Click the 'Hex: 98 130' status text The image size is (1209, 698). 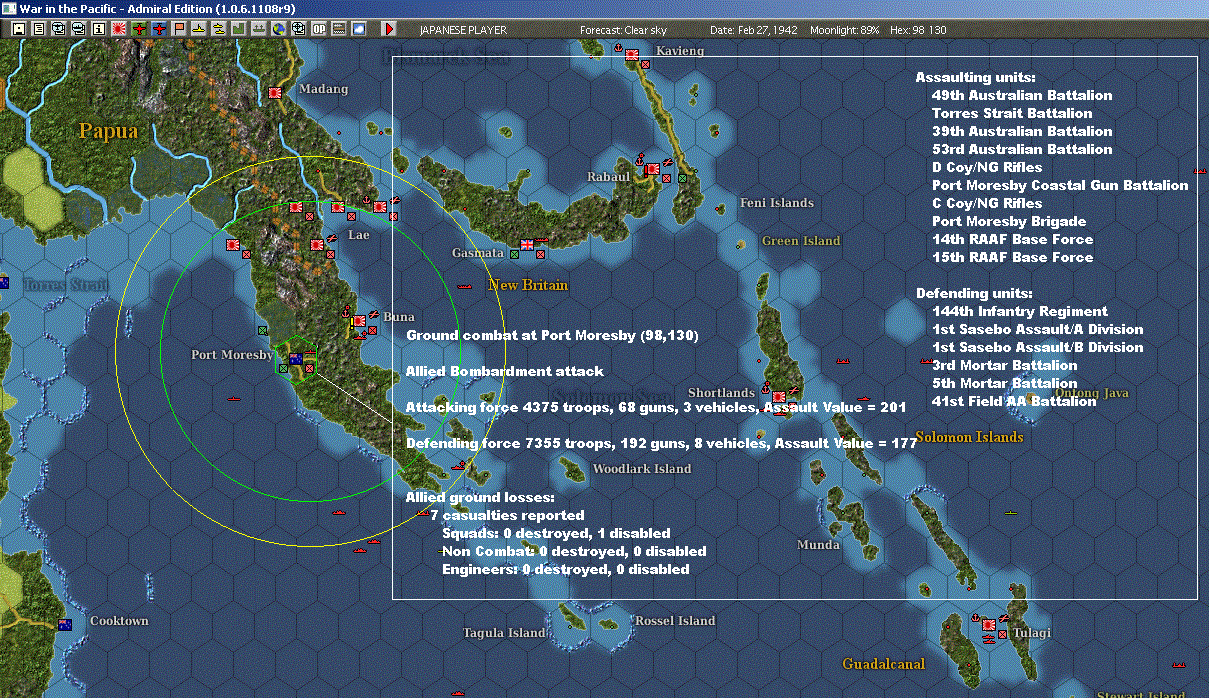click(917, 30)
